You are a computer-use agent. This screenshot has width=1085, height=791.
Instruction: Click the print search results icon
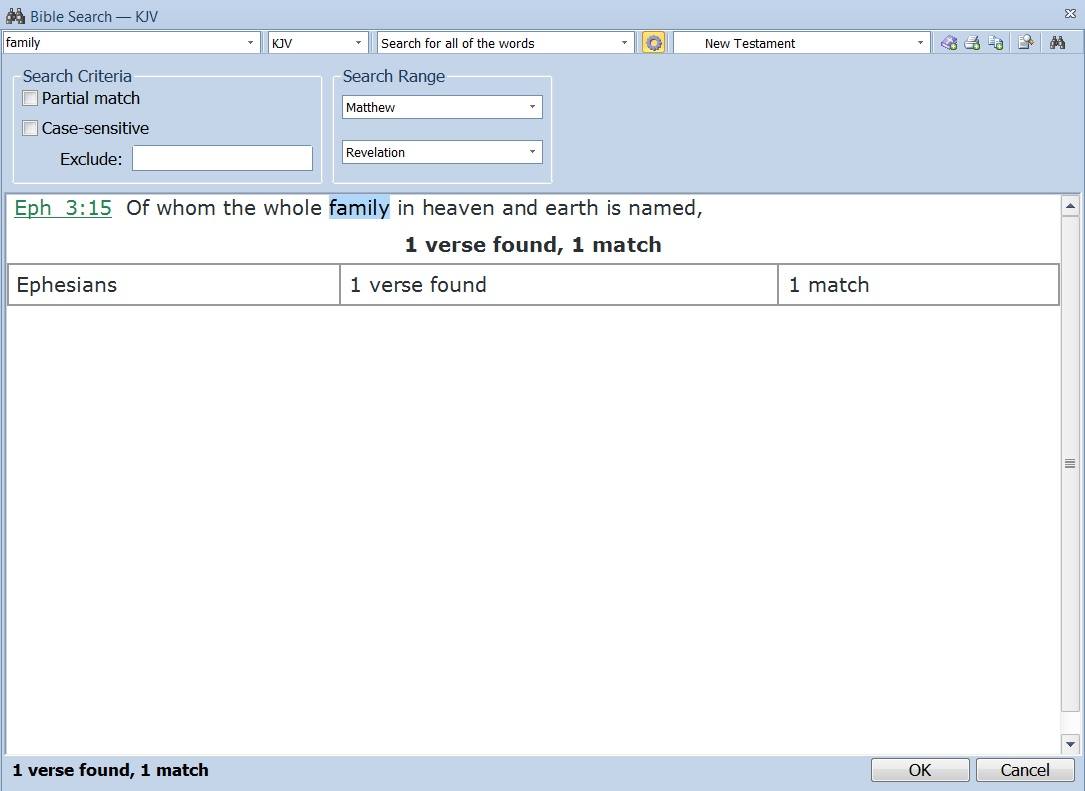coord(972,43)
